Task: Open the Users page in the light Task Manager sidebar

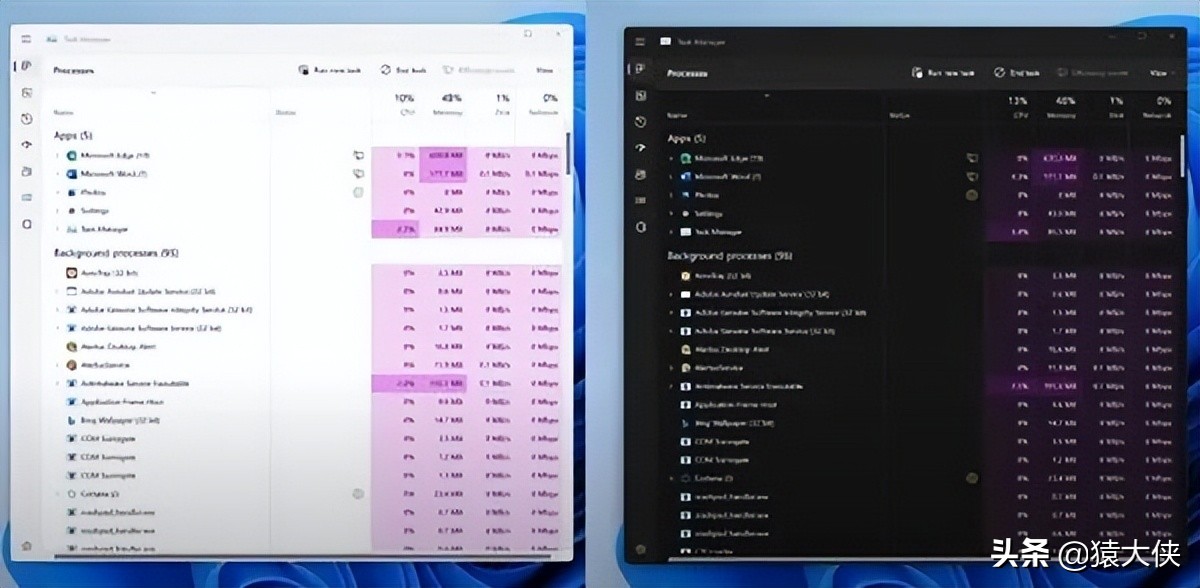Action: (x=26, y=171)
